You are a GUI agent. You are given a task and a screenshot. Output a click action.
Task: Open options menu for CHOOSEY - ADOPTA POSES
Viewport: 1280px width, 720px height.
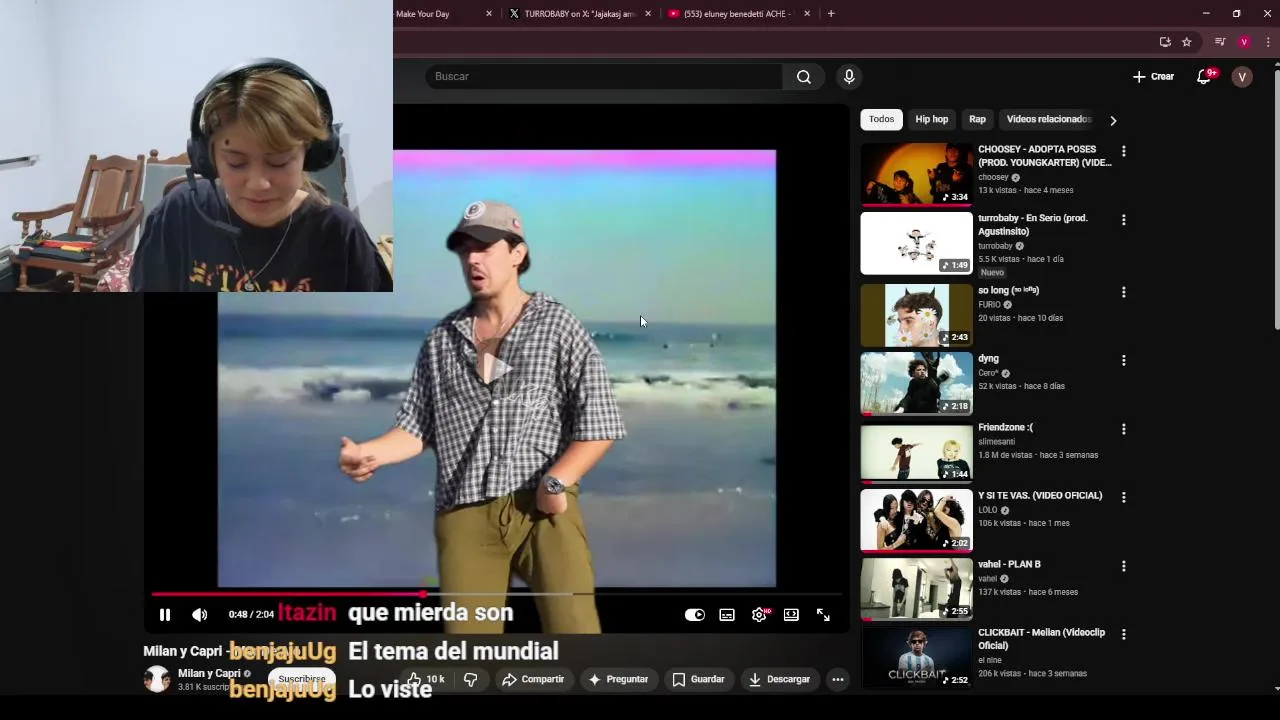point(1123,151)
